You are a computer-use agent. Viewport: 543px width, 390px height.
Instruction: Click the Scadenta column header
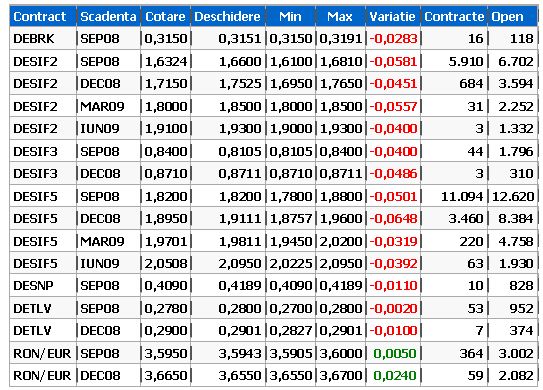[108, 16]
